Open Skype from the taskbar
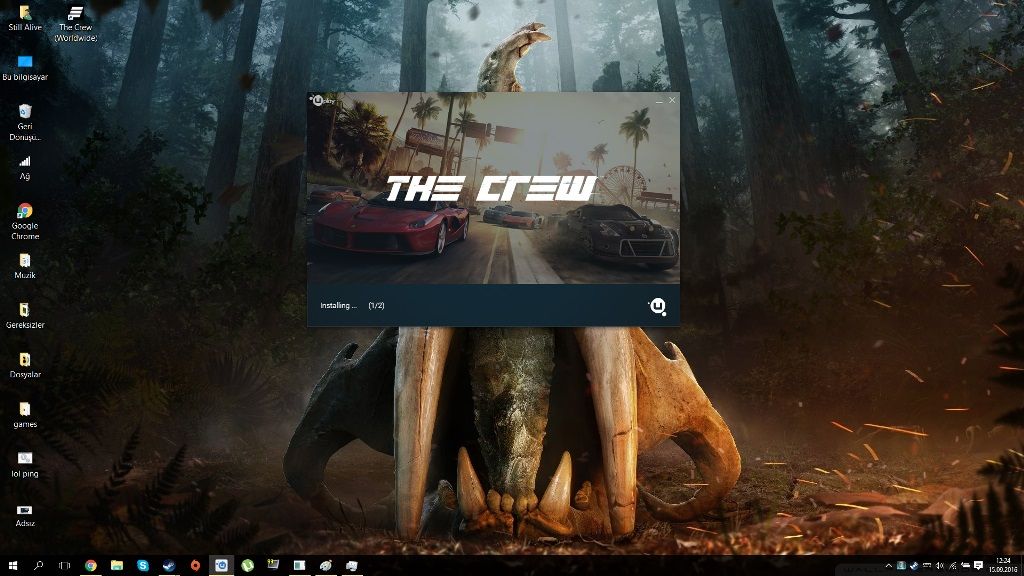 click(x=143, y=566)
